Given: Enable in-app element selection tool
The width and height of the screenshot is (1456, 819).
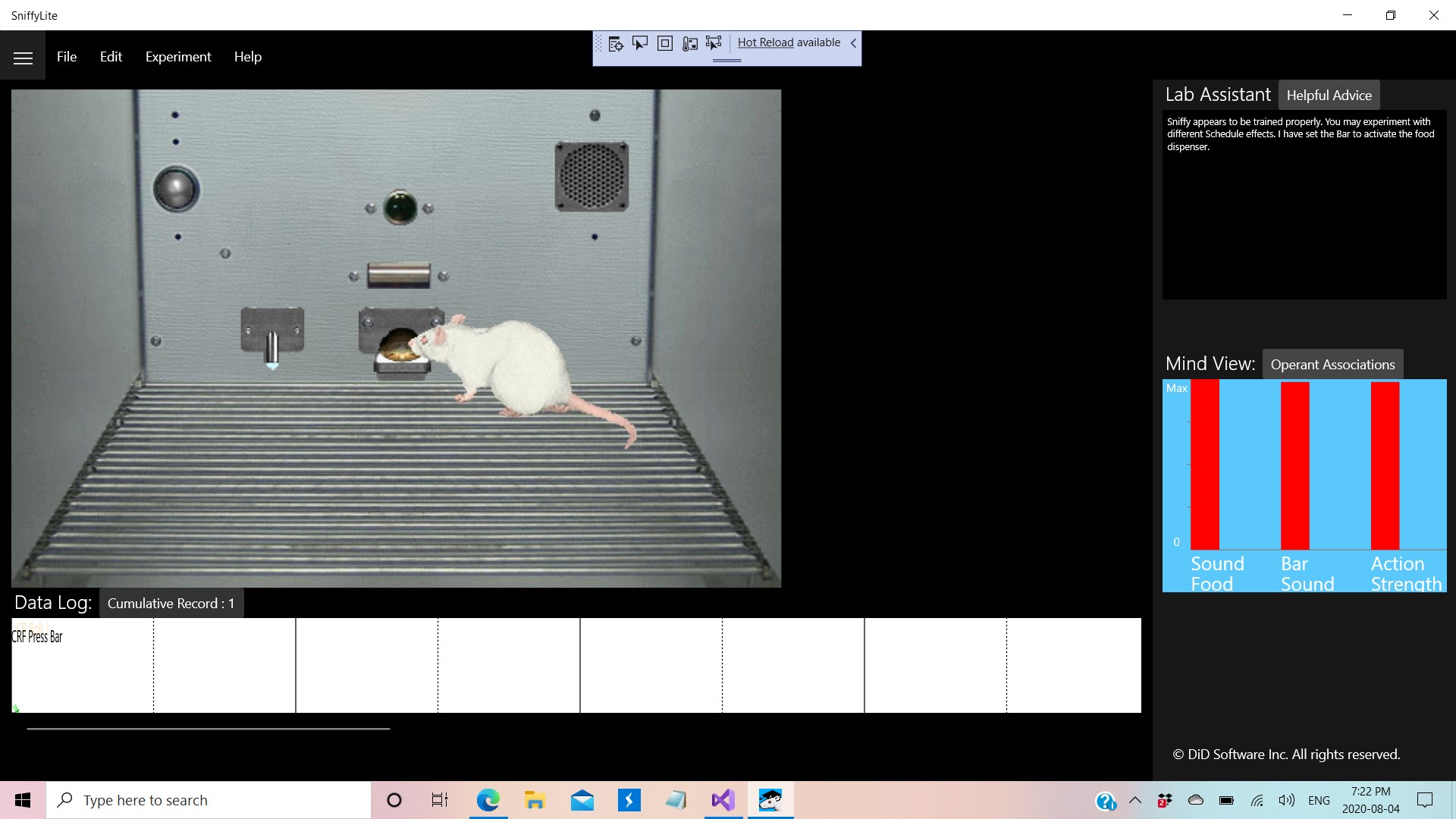Looking at the screenshot, I should coord(641,43).
